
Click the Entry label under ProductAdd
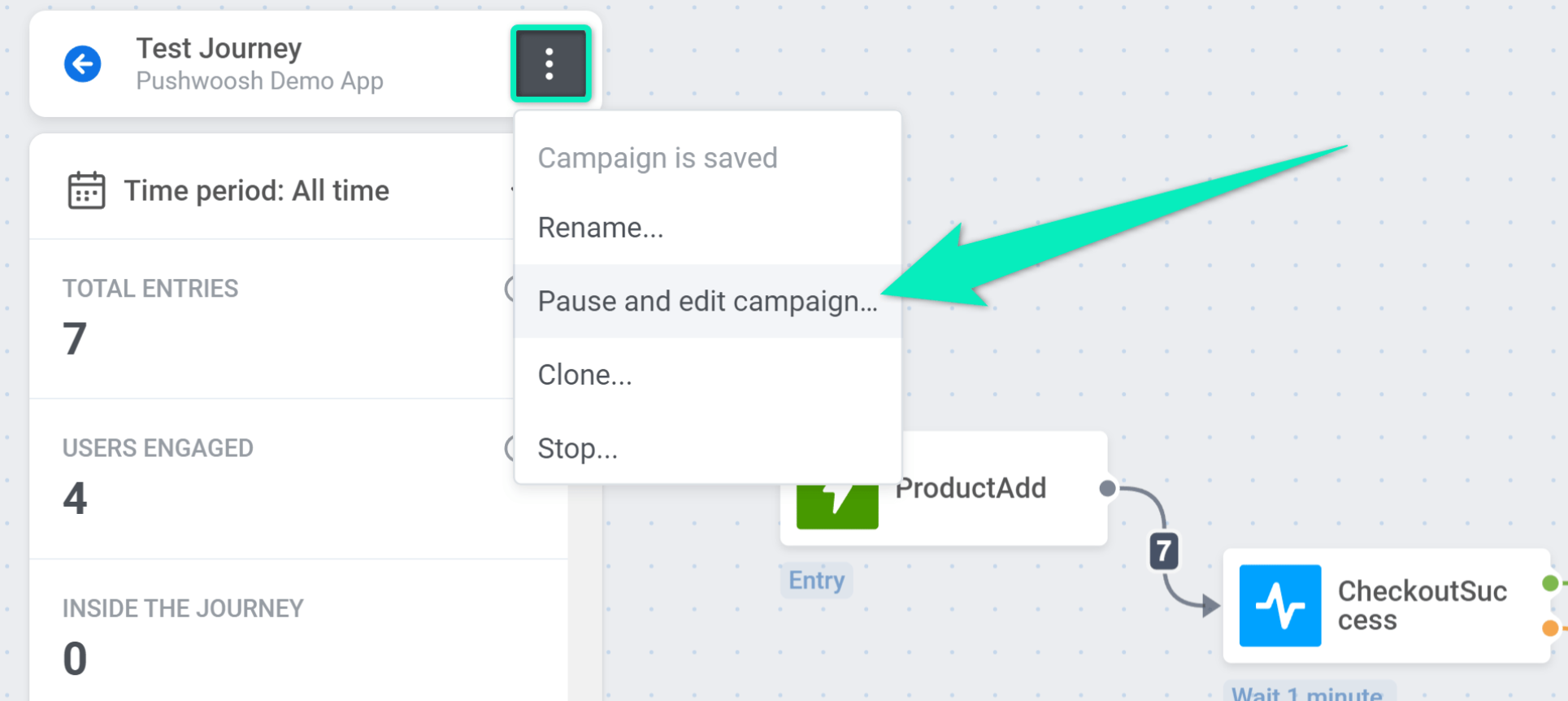point(816,581)
